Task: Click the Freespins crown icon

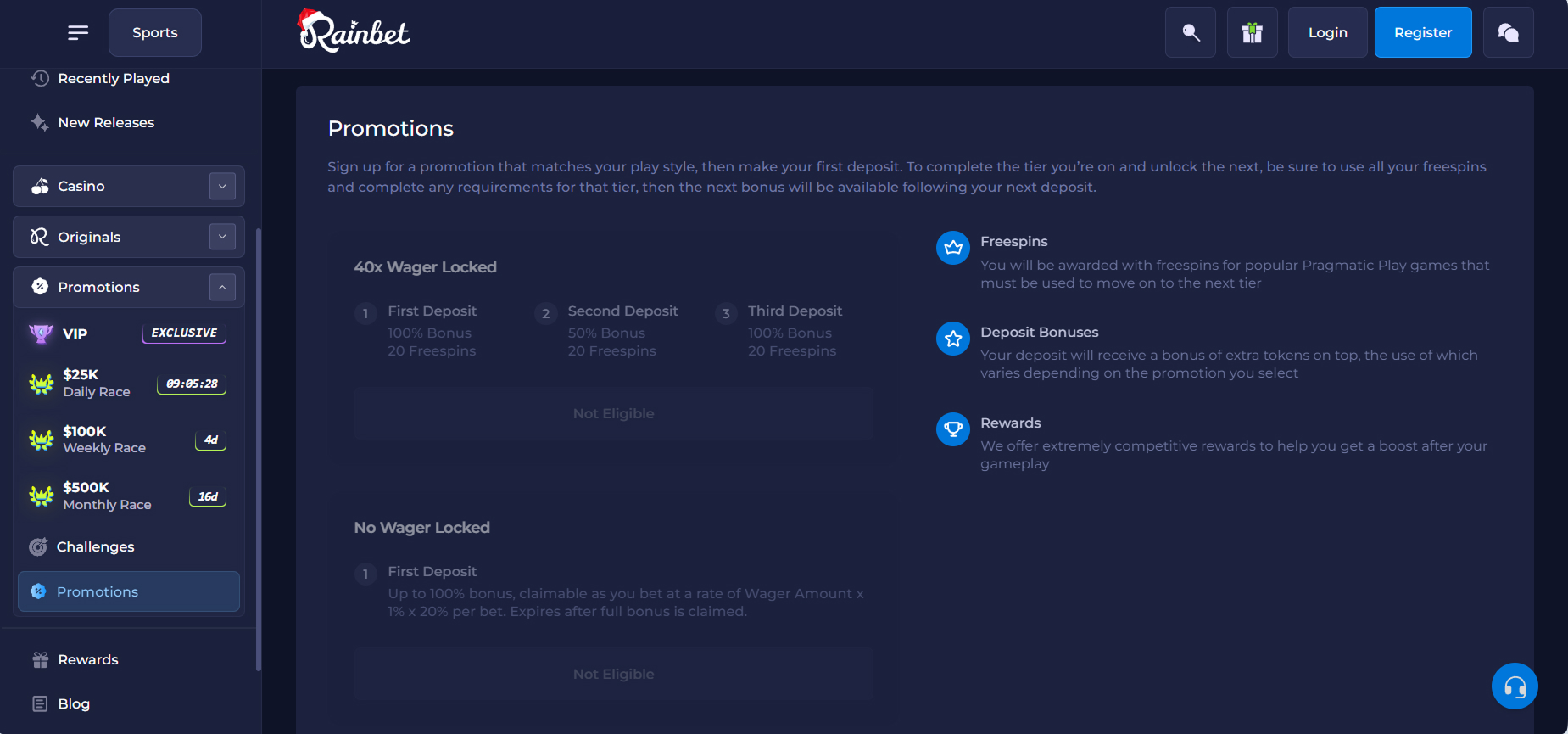Action: click(953, 248)
